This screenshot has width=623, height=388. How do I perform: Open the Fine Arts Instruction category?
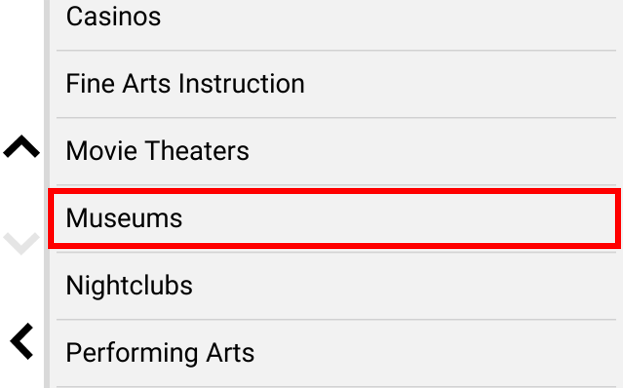click(x=336, y=84)
